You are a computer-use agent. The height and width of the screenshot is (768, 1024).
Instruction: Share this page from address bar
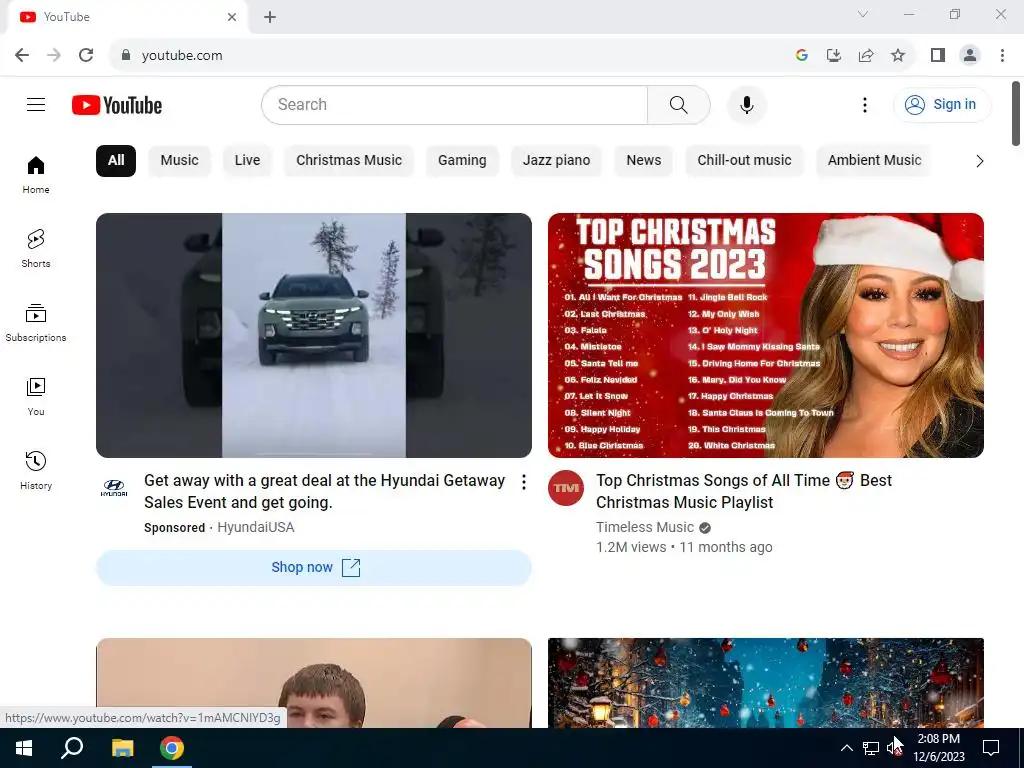[866, 55]
